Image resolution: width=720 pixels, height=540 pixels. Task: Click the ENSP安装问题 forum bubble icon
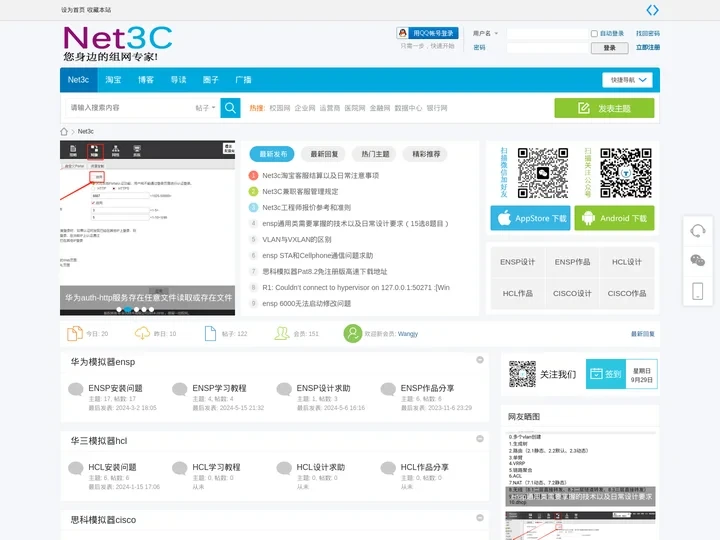click(76, 389)
